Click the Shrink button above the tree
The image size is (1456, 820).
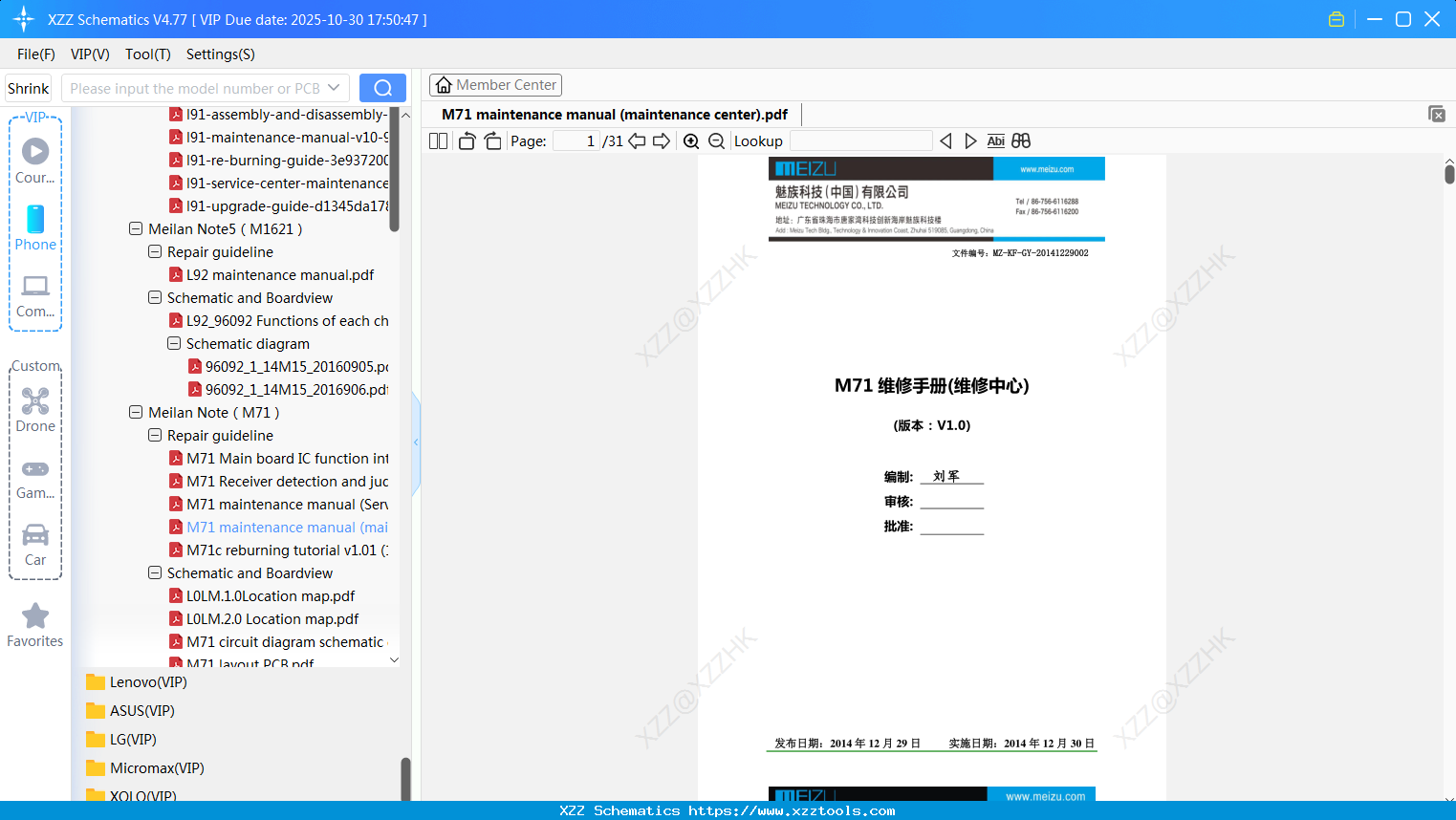pyautogui.click(x=28, y=88)
